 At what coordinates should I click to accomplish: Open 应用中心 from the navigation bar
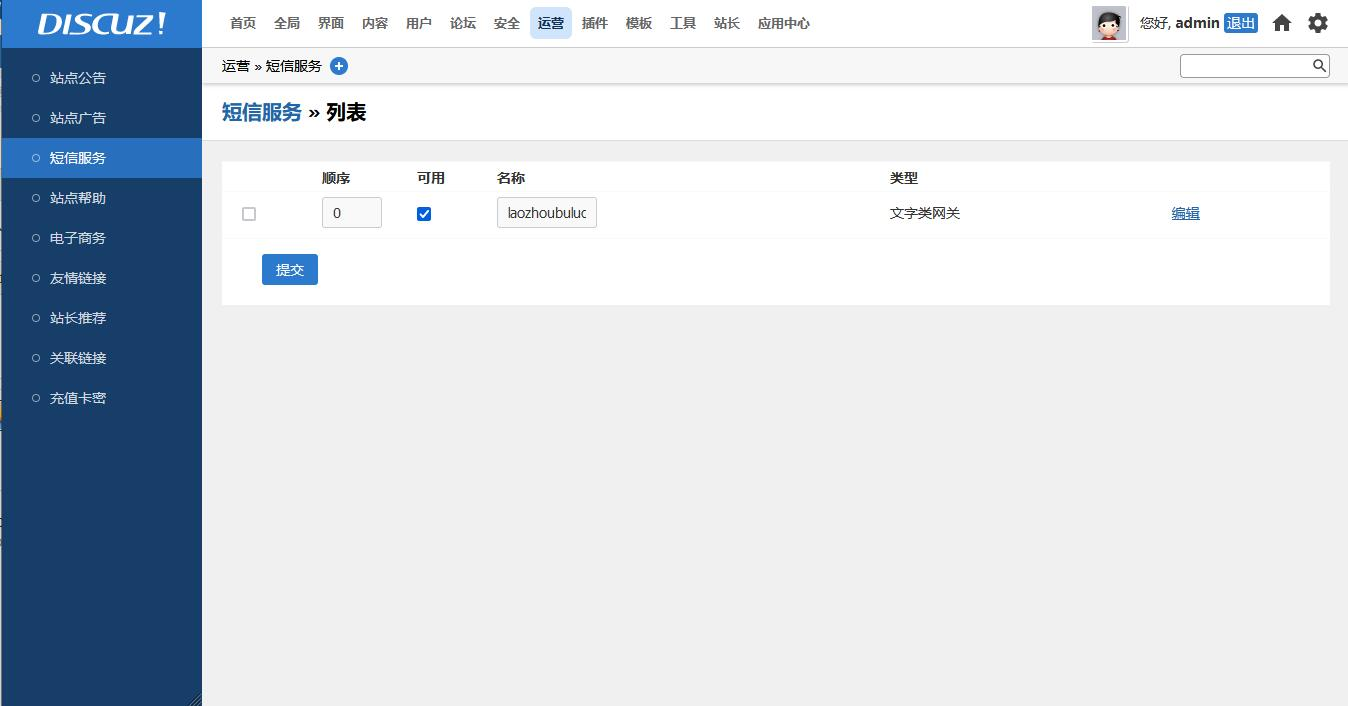783,23
